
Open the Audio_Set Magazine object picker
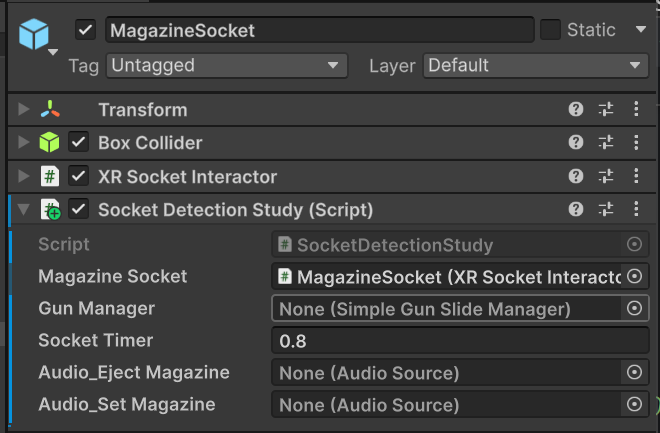coord(634,405)
